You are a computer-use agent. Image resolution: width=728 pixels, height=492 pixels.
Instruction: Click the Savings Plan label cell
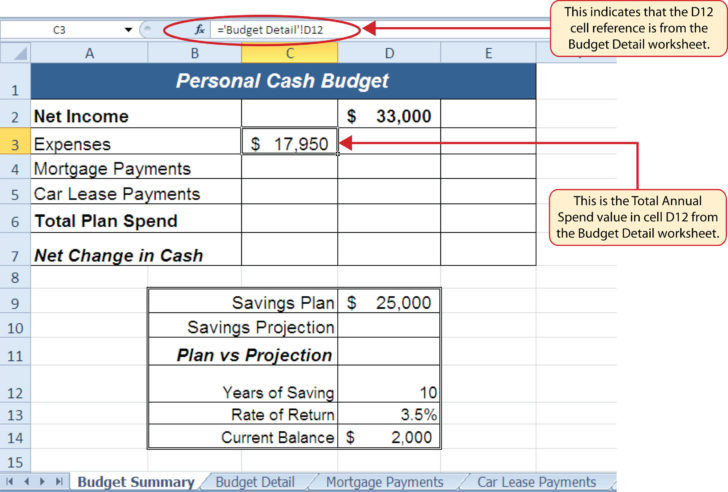click(243, 301)
